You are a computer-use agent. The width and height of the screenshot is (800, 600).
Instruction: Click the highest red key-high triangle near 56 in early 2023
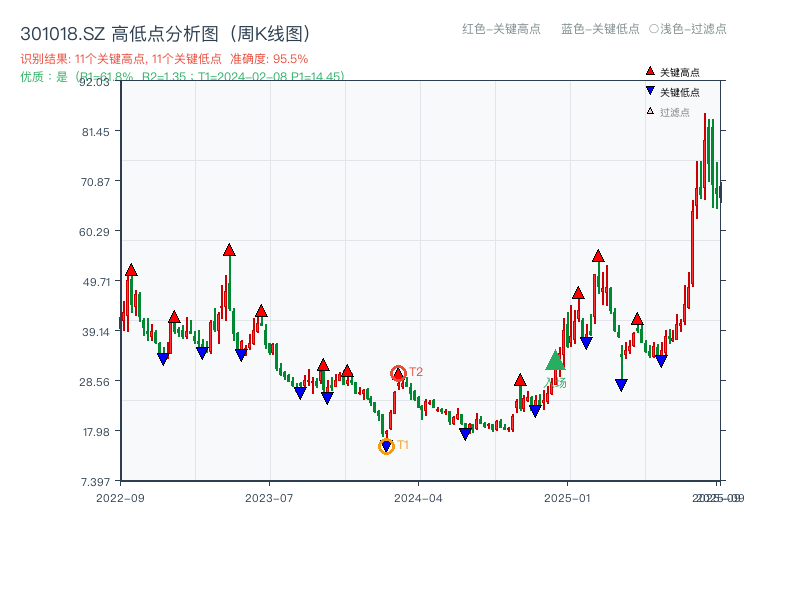pos(229,250)
